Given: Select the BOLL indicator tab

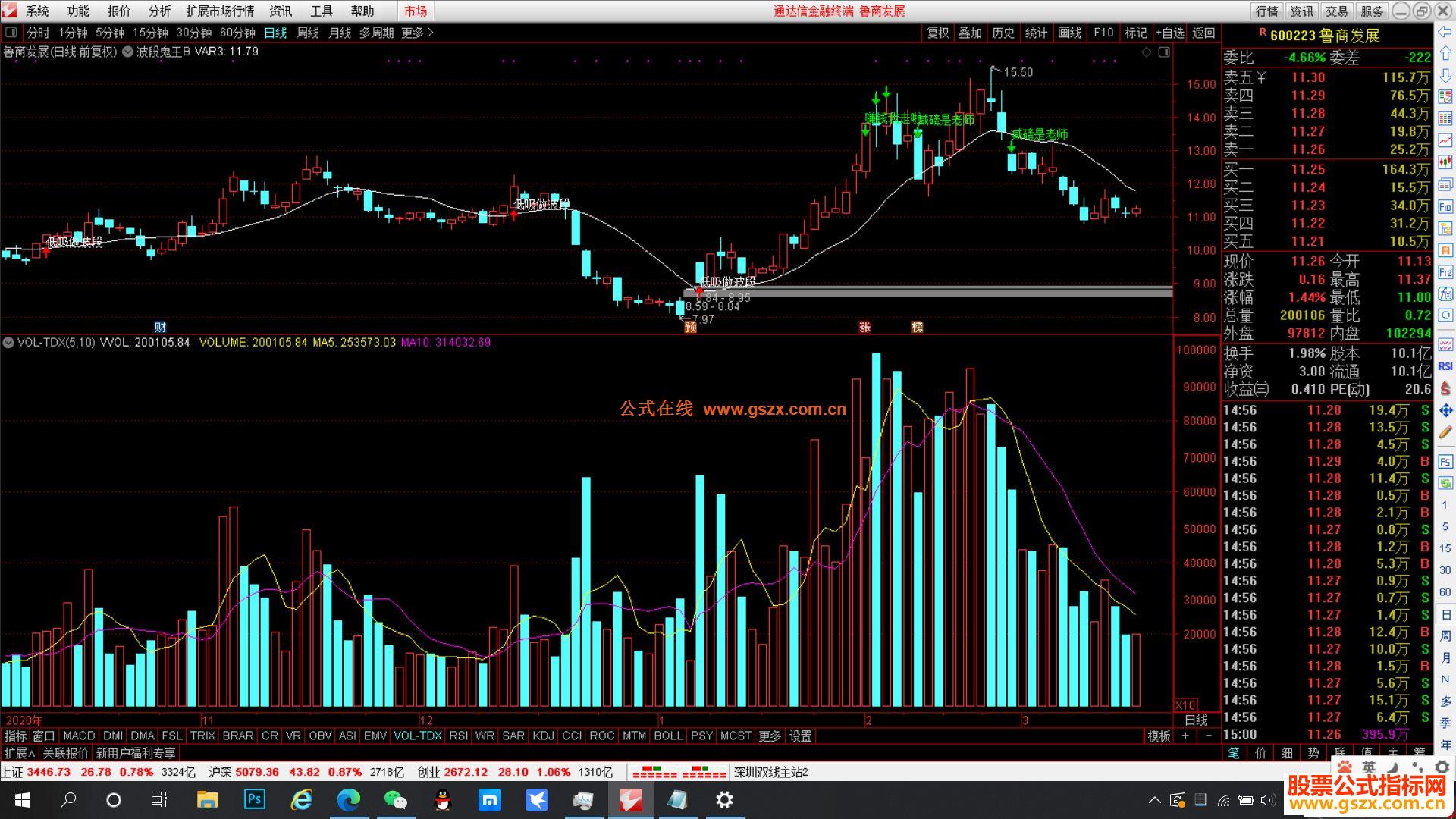Looking at the screenshot, I should [x=668, y=736].
